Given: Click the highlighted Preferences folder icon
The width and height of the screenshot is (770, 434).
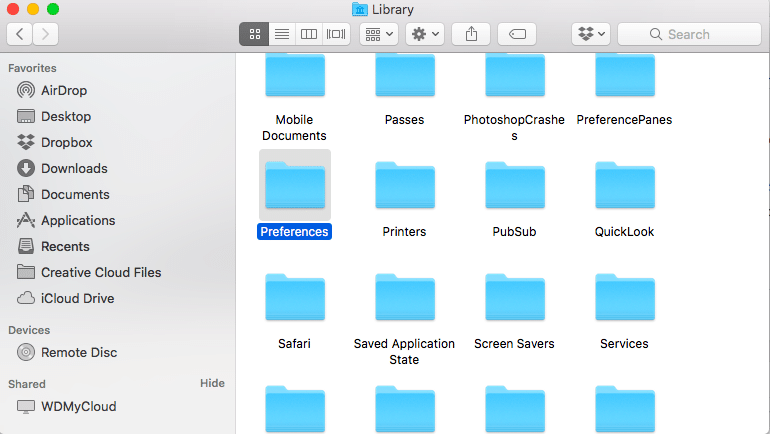Looking at the screenshot, I should (x=295, y=185).
